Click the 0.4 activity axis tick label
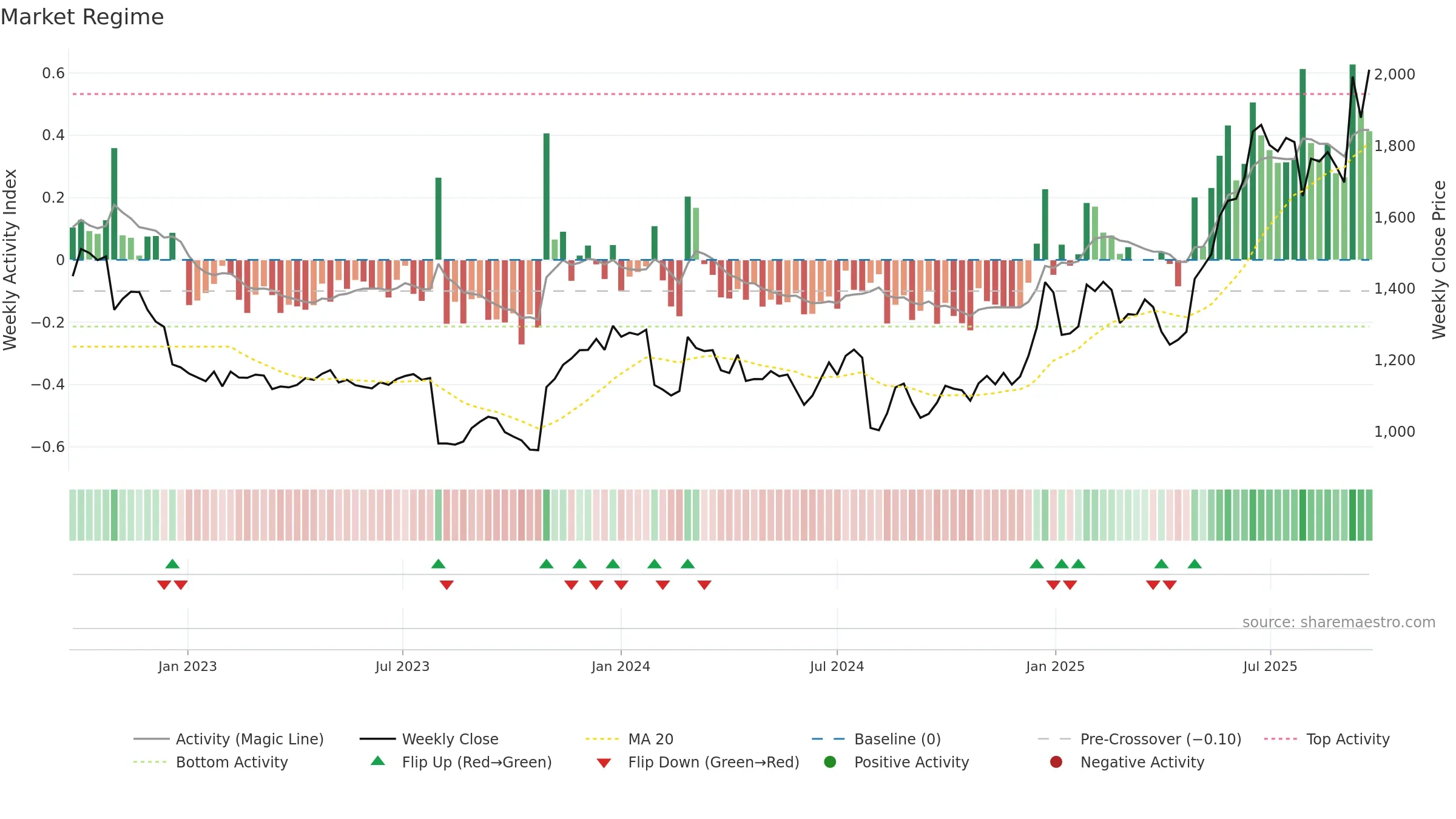The height and width of the screenshot is (819, 1456). (53, 135)
